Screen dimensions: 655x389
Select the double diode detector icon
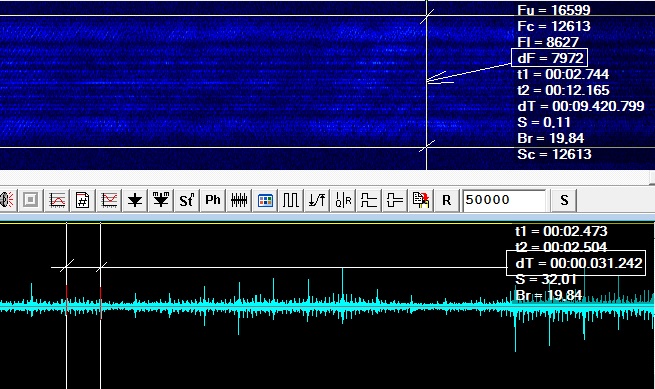coord(161,200)
